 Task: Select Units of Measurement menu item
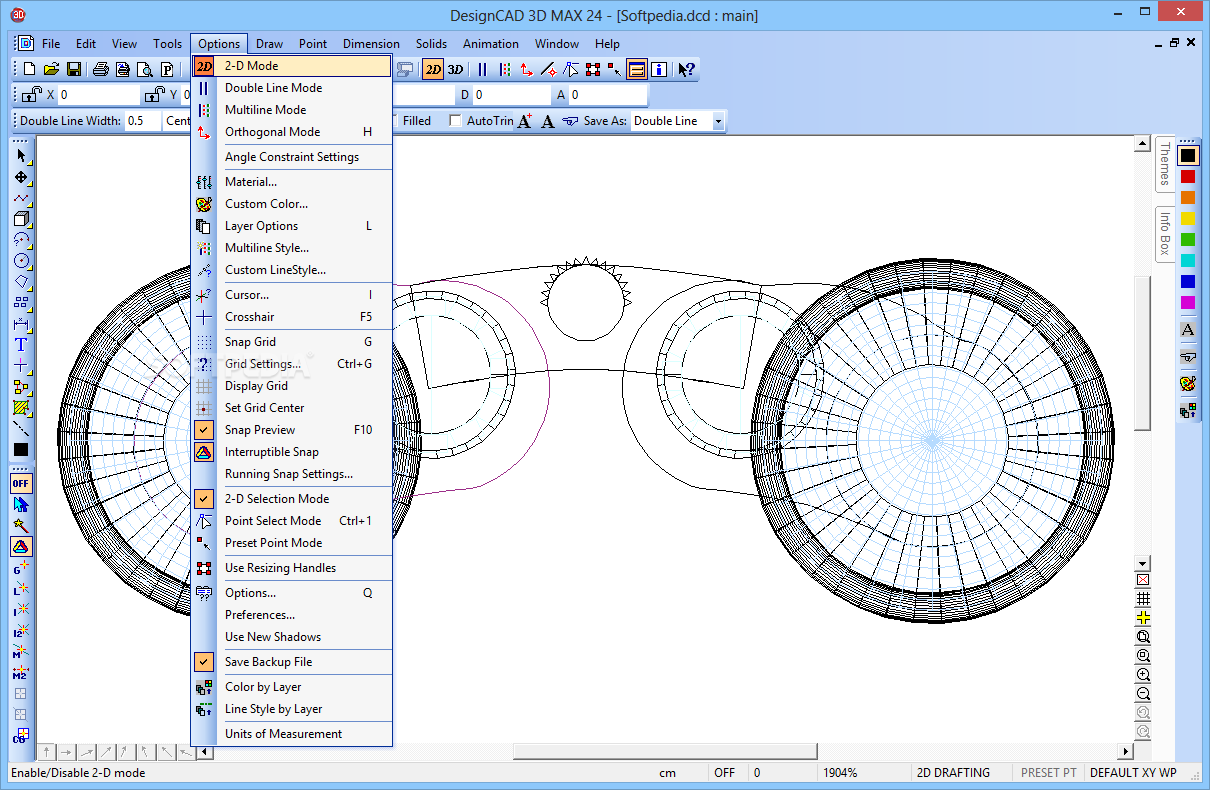click(292, 734)
